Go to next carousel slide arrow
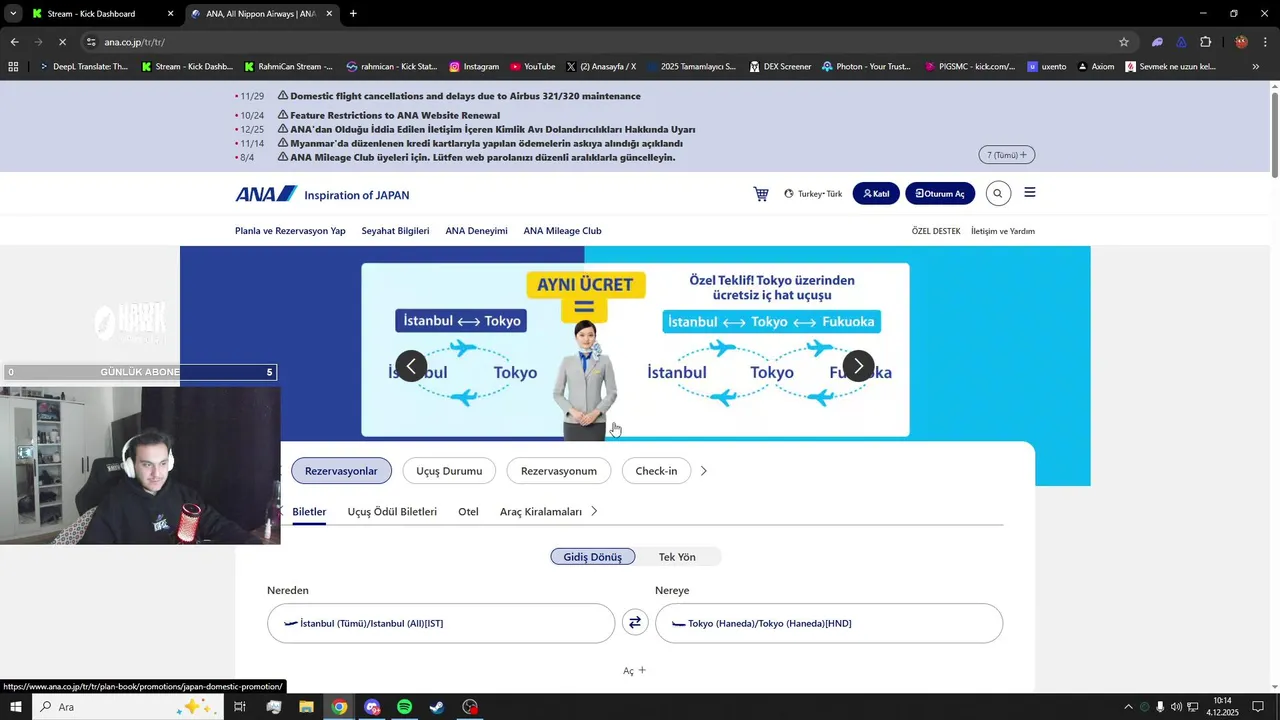The width and height of the screenshot is (1280, 720). 858,366
